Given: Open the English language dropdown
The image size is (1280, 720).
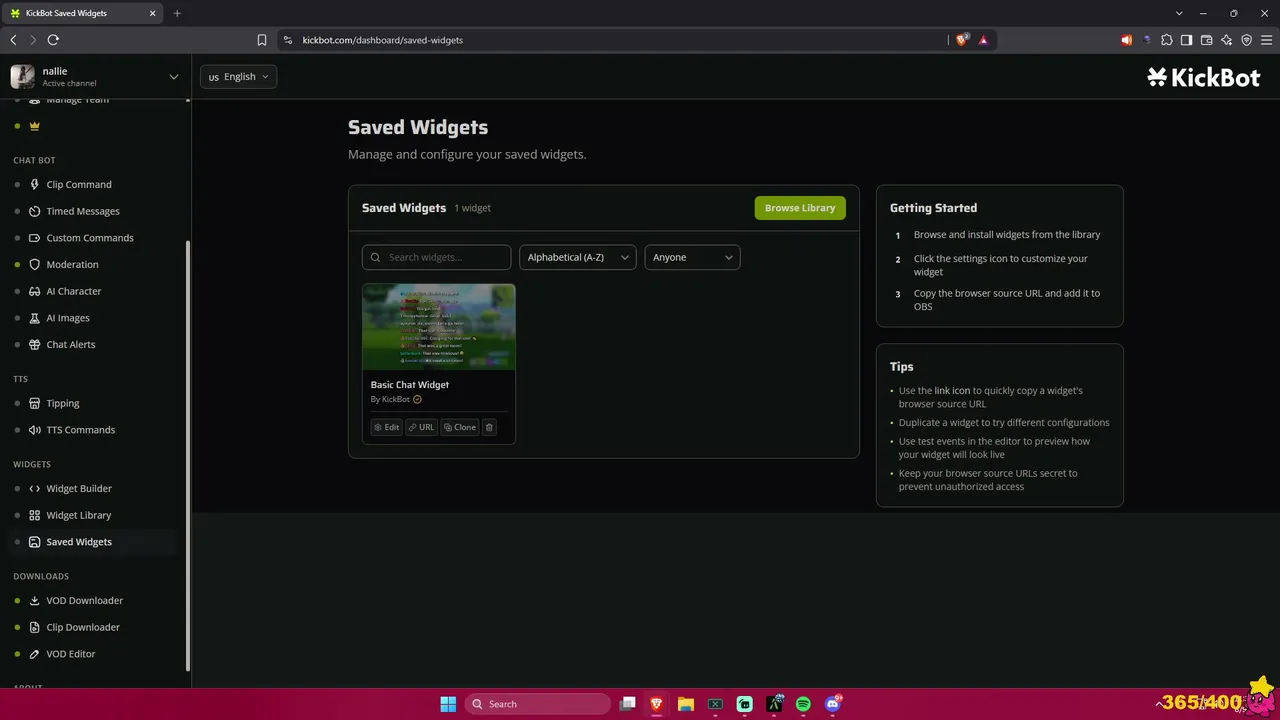Looking at the screenshot, I should tap(238, 77).
